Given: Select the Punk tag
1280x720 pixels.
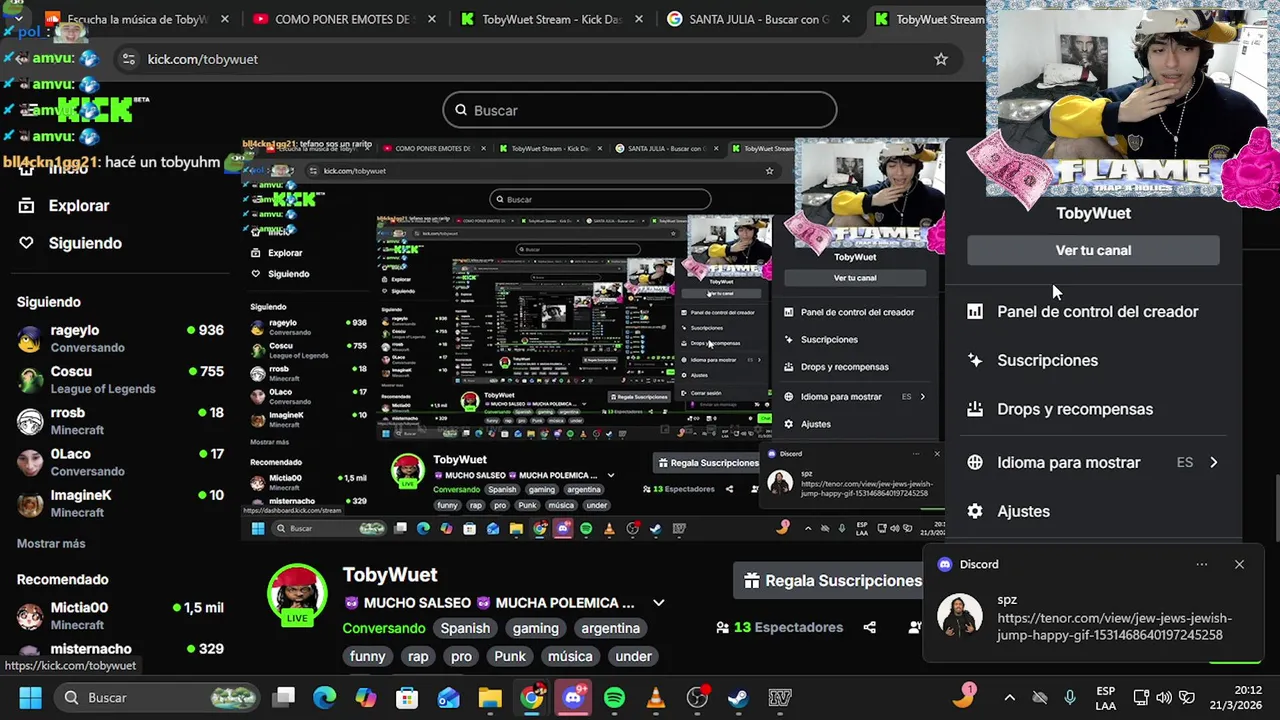Looking at the screenshot, I should pyautogui.click(x=510, y=656).
